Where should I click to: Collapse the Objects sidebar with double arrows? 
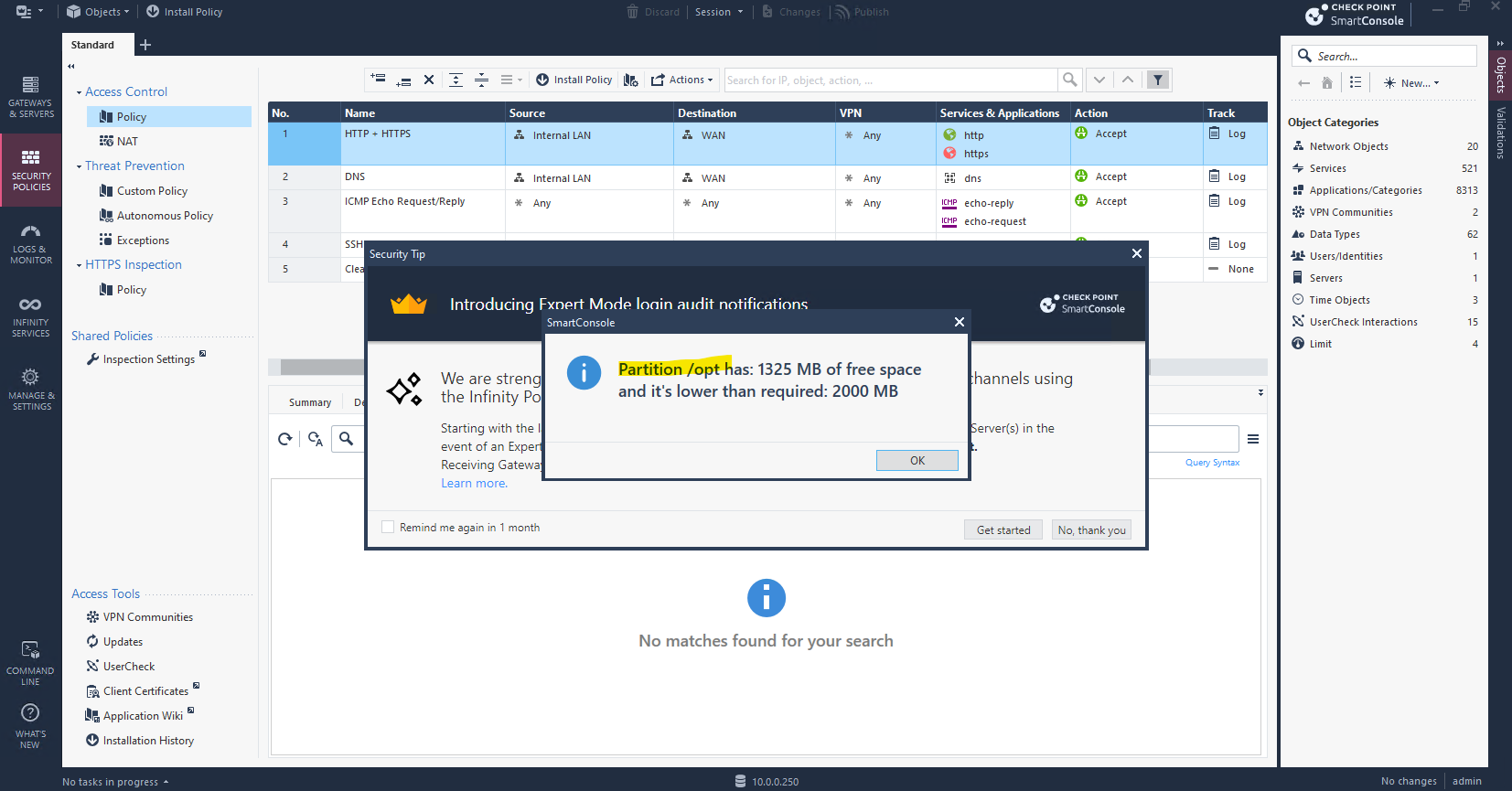[1500, 43]
